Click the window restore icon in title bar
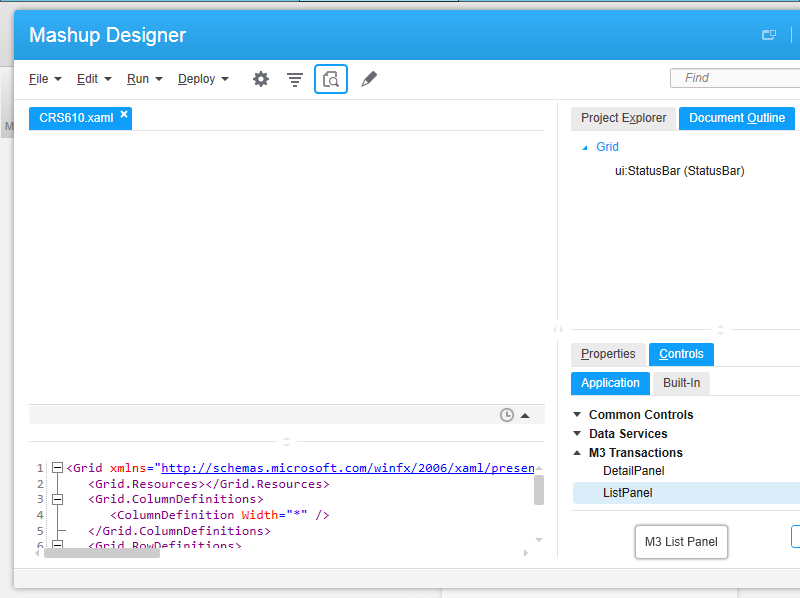Screen dimensions: 800x598 coord(769,35)
